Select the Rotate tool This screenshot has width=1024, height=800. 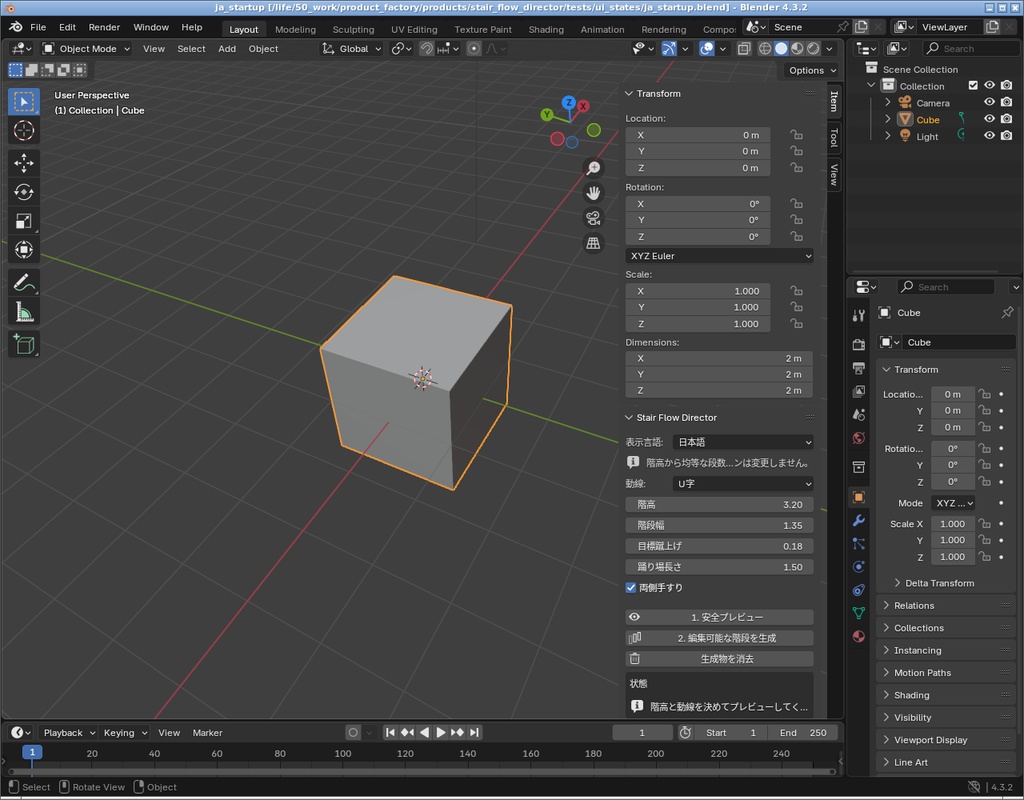(24, 192)
